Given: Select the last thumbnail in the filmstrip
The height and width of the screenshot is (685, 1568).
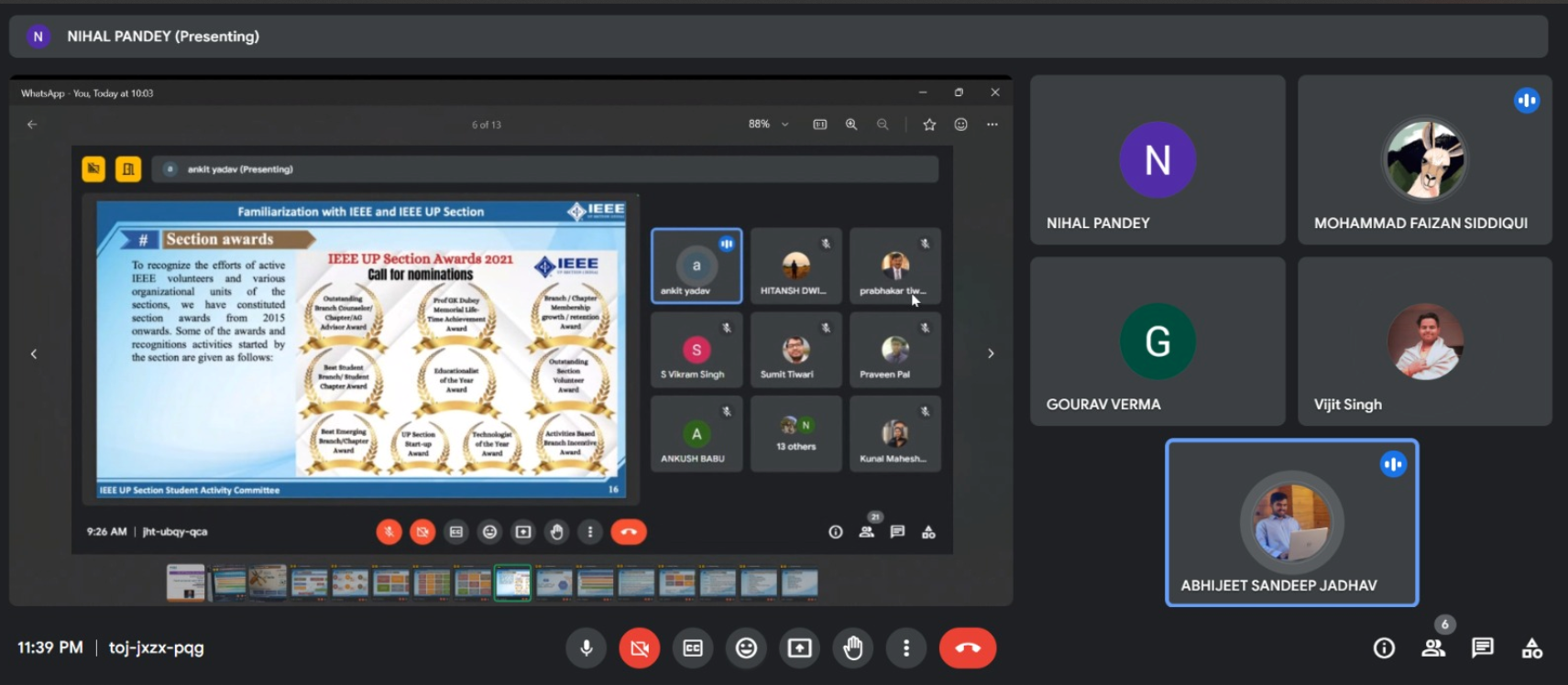Looking at the screenshot, I should (x=799, y=582).
